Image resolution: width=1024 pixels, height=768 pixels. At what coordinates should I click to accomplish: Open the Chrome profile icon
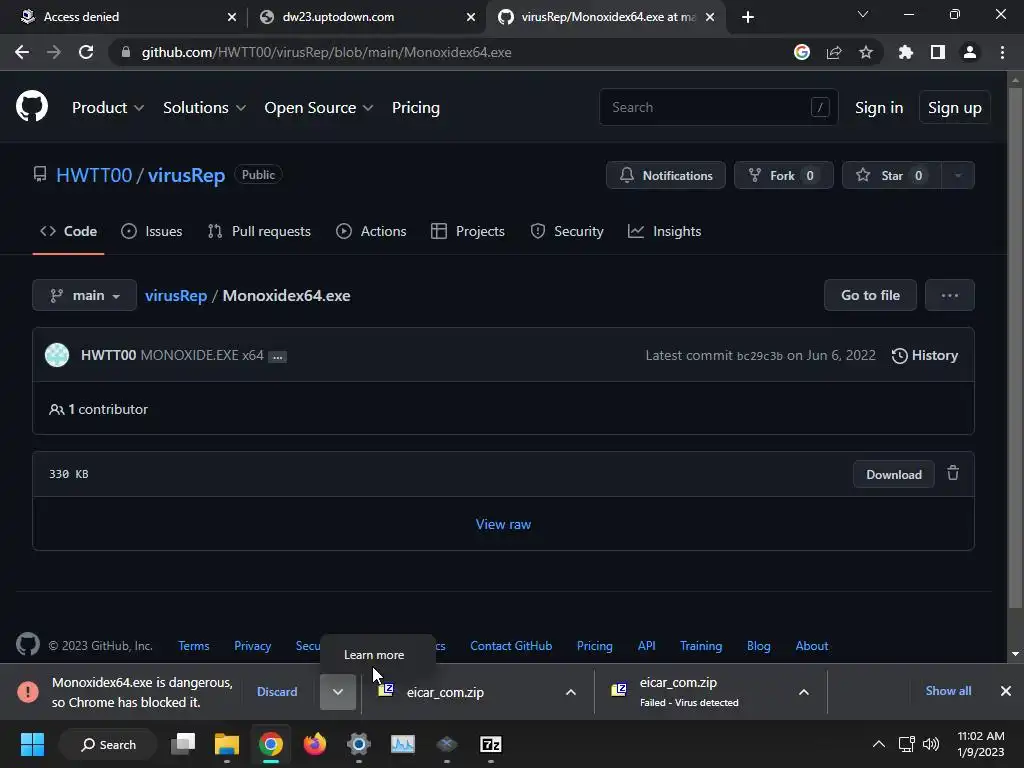click(970, 52)
